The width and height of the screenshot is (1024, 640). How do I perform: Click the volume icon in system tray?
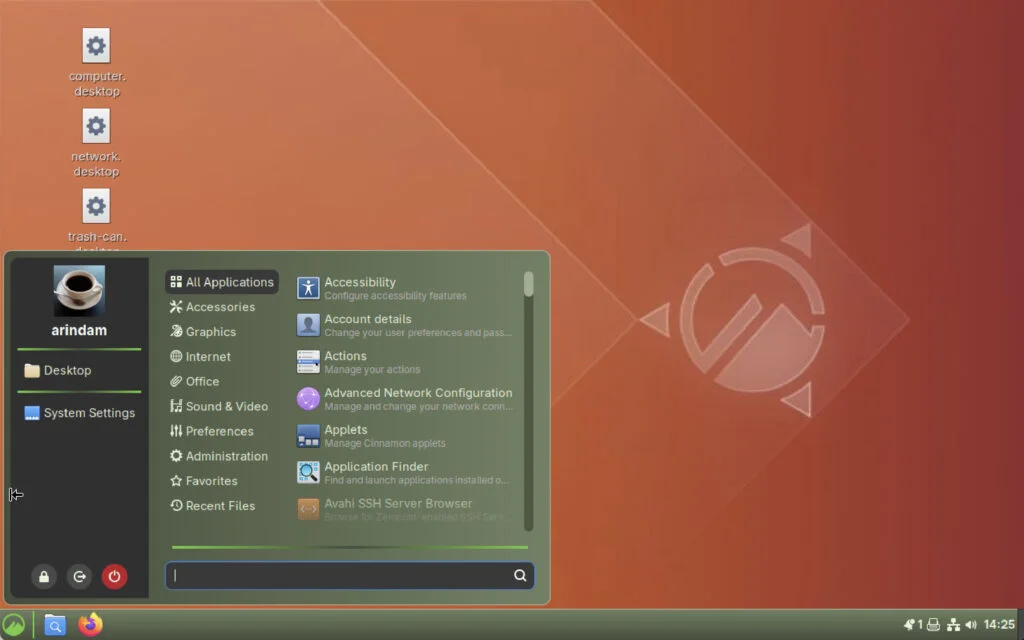tap(971, 625)
